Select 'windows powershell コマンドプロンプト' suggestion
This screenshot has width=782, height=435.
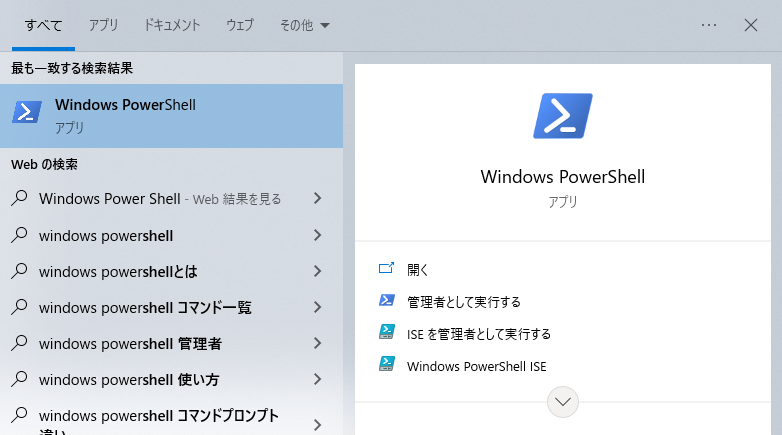[x=171, y=418]
